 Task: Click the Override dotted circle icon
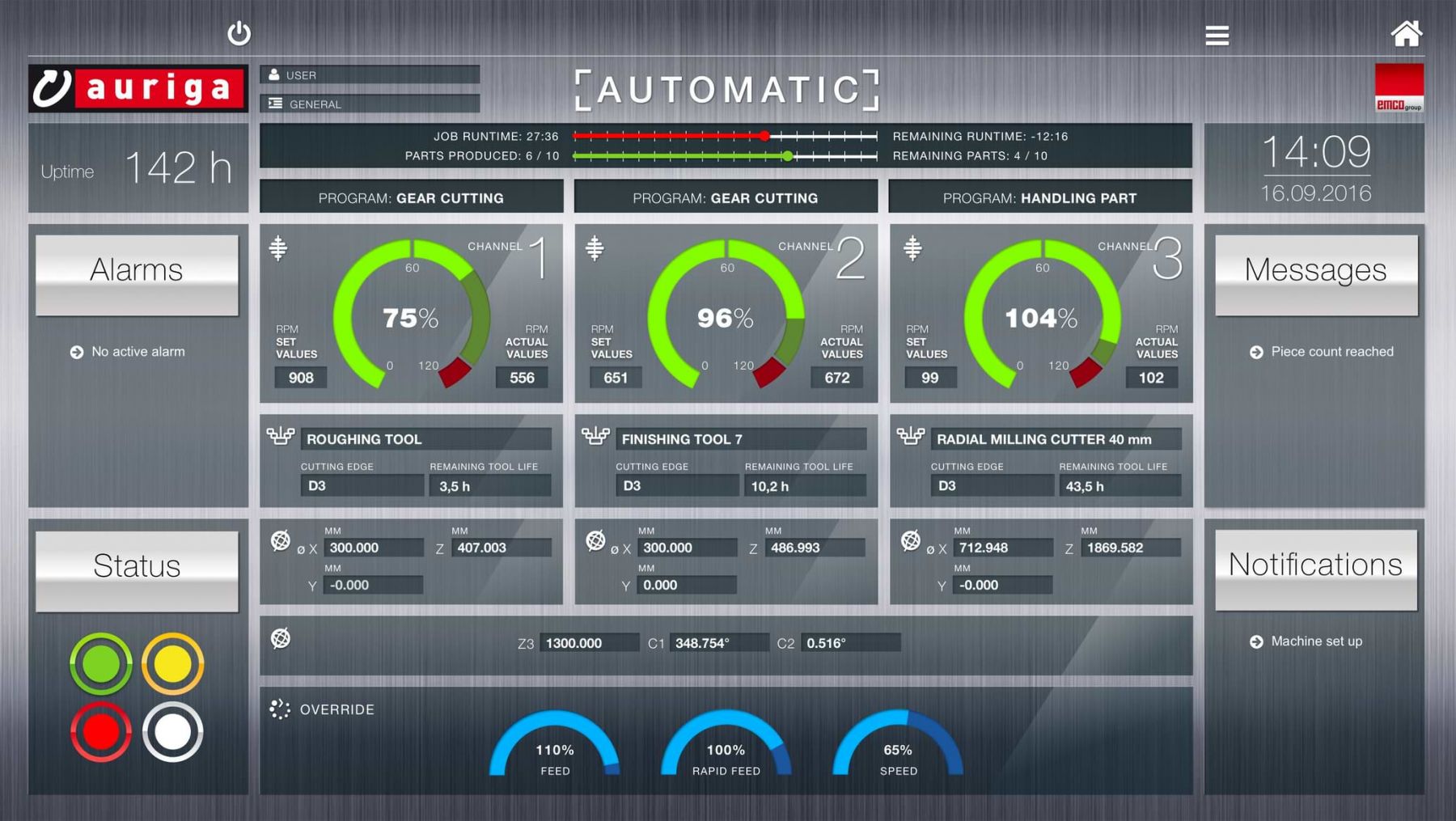tap(280, 709)
